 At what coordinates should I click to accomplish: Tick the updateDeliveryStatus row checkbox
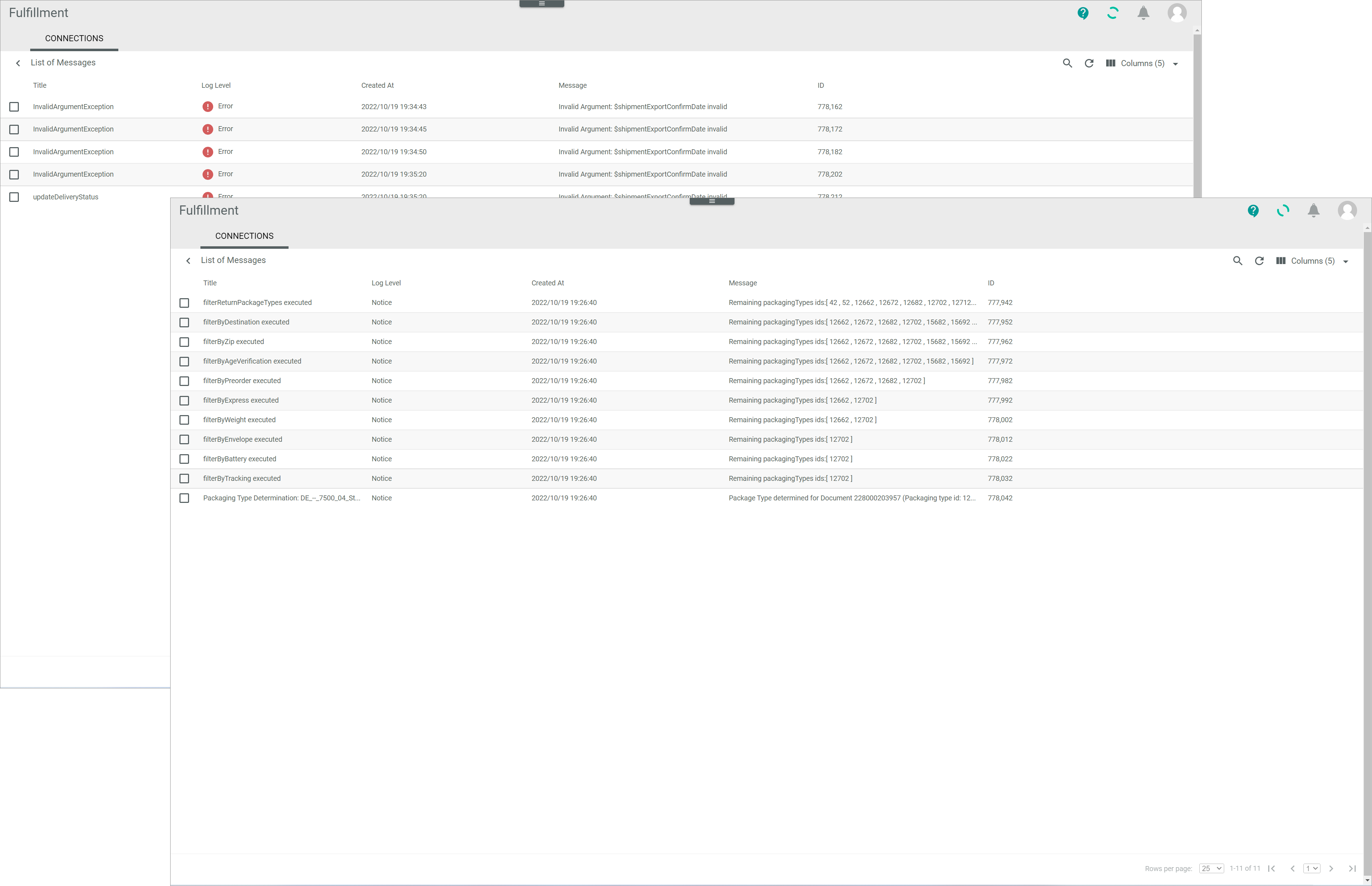coord(14,197)
